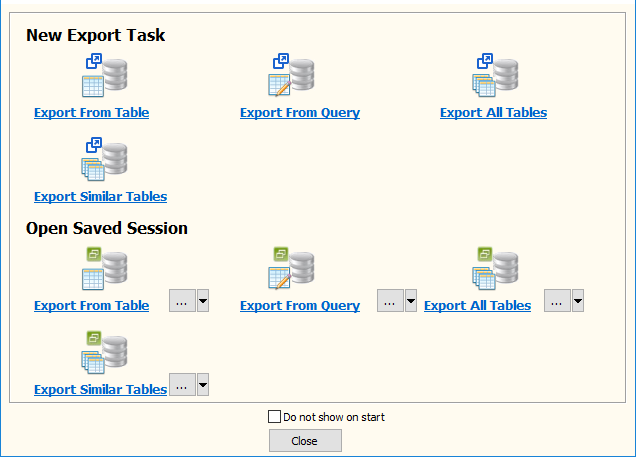Open Export All Tables link in New Export Task
636x457 pixels.
tap(494, 112)
